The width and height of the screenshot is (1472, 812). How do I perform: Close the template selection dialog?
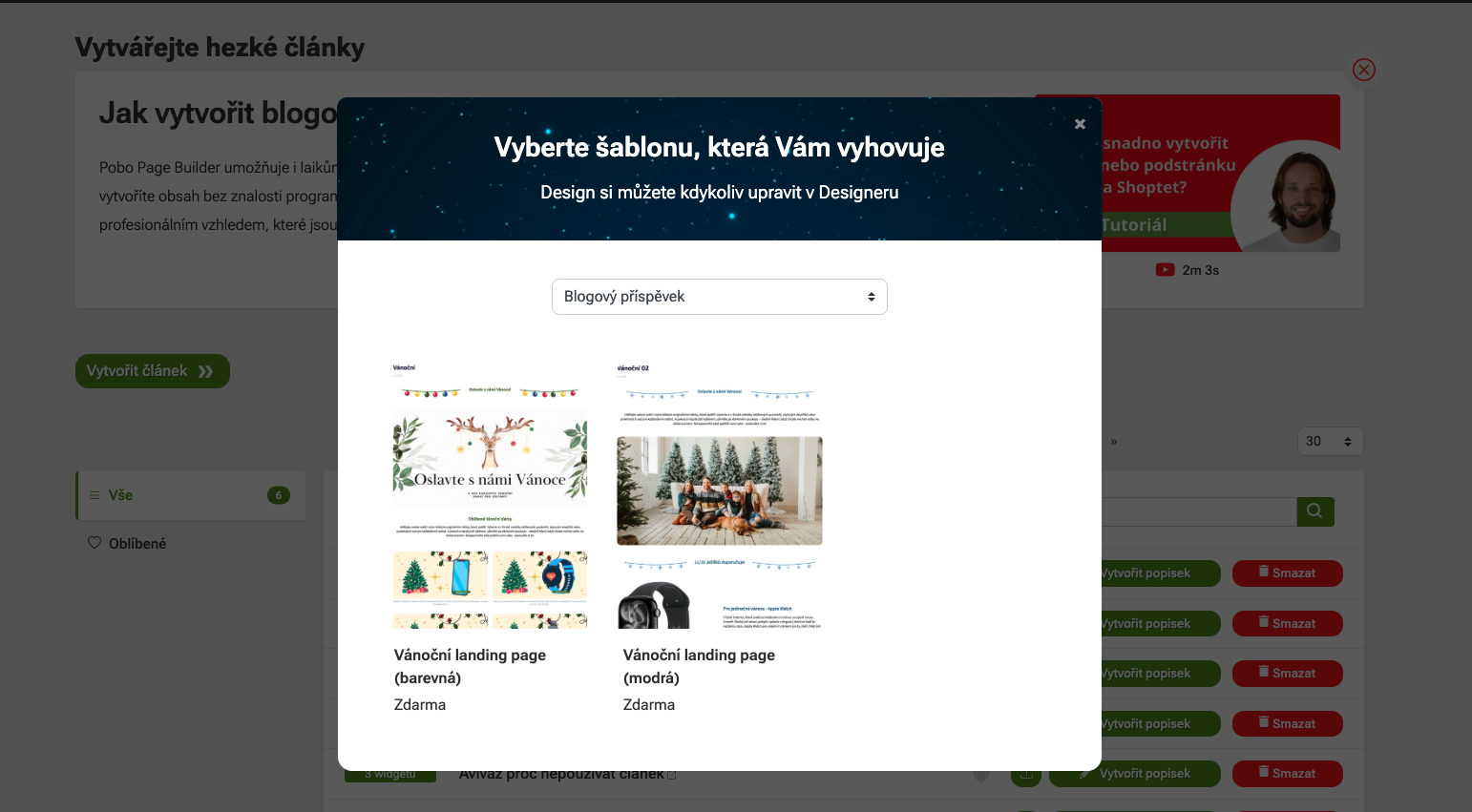[1080, 124]
